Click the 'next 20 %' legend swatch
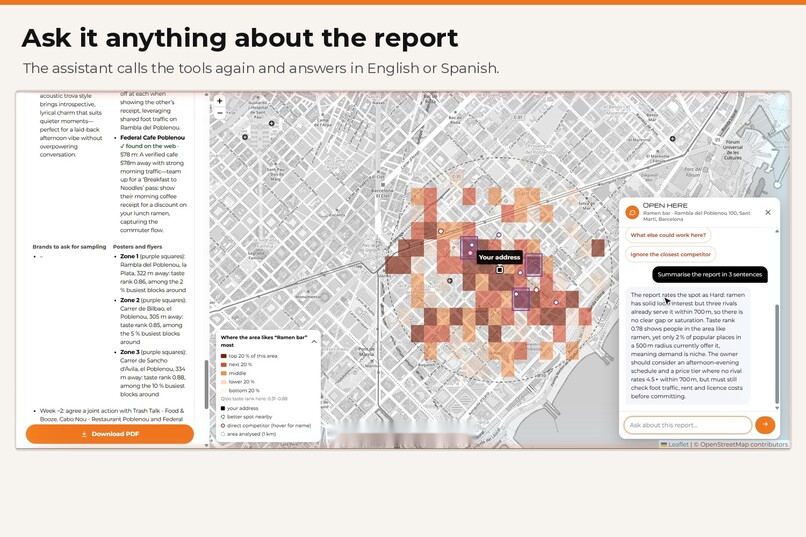 224,364
